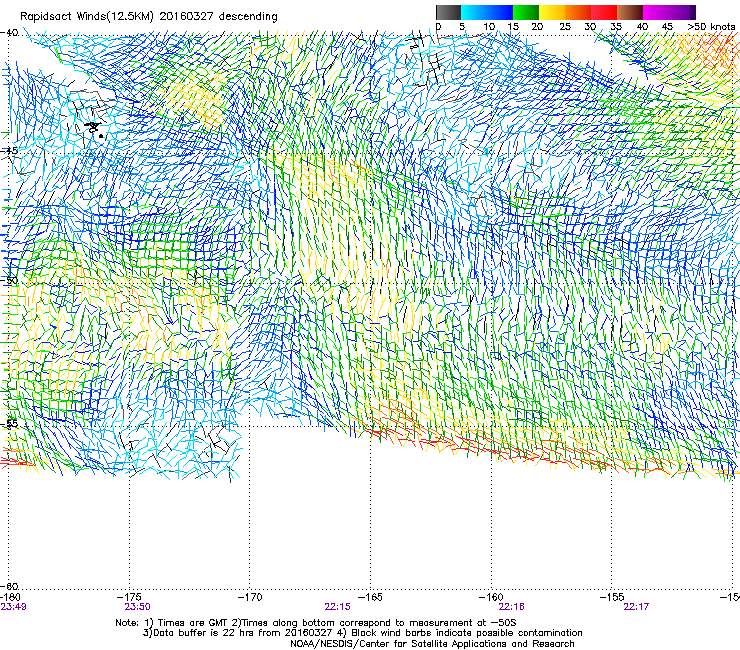Click the note line starting 'Note: 1) Times are GMT'

pyautogui.click(x=316, y=623)
